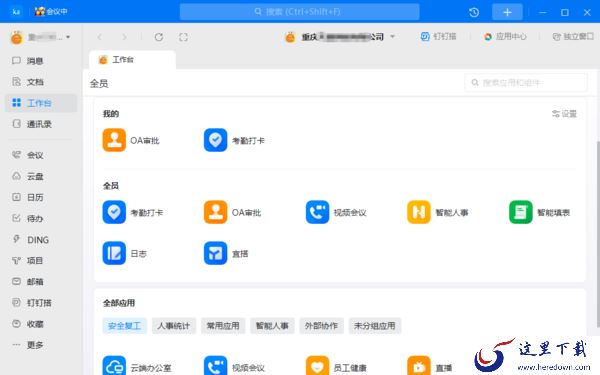The width and height of the screenshot is (600, 375).
Task: Open 应用中心 app center
Action: [x=505, y=36]
